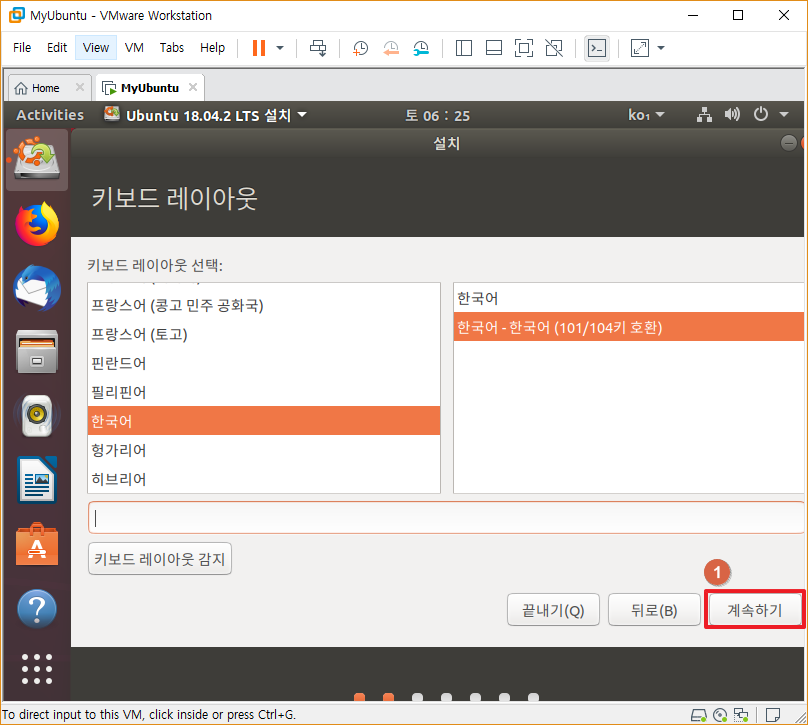Enter full screen mode

[524, 48]
